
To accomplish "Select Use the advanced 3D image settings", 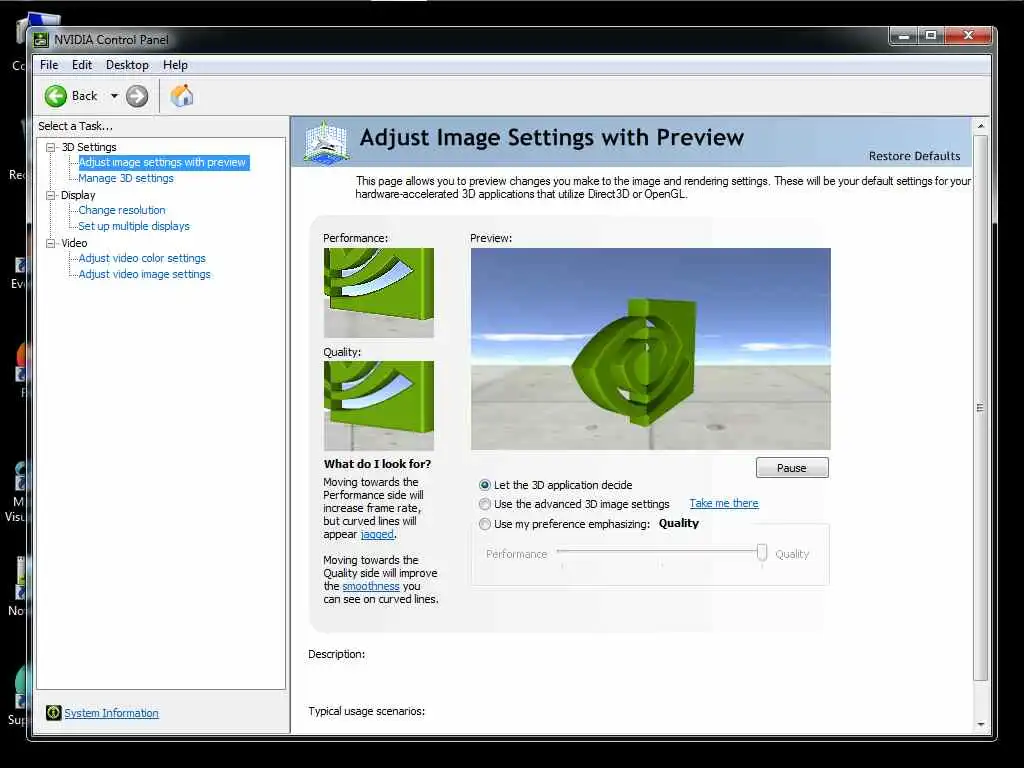I will point(485,504).
